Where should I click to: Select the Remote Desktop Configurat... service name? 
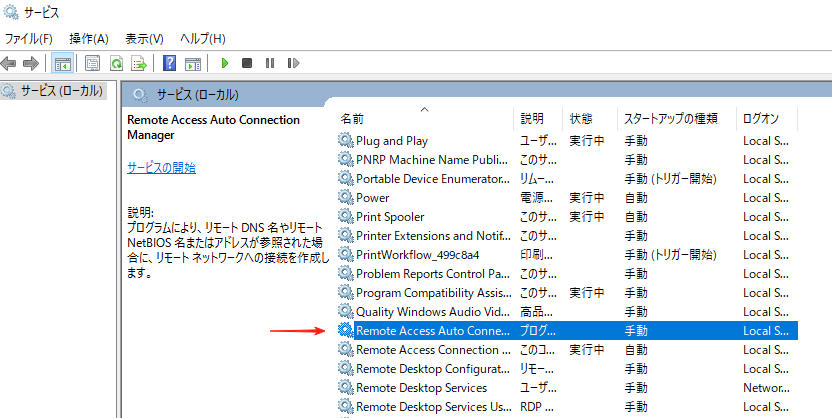(433, 369)
